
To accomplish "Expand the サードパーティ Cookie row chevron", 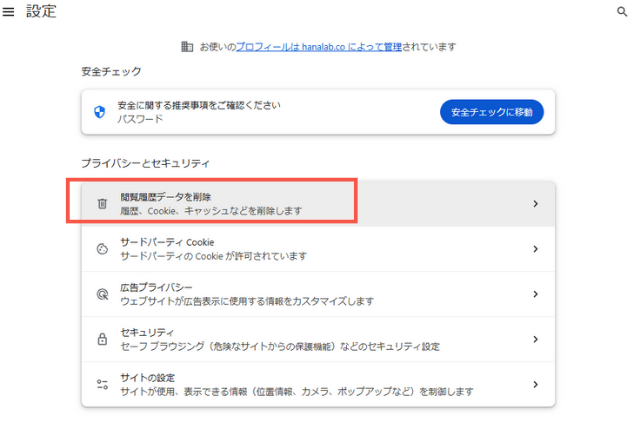I will click(x=535, y=249).
